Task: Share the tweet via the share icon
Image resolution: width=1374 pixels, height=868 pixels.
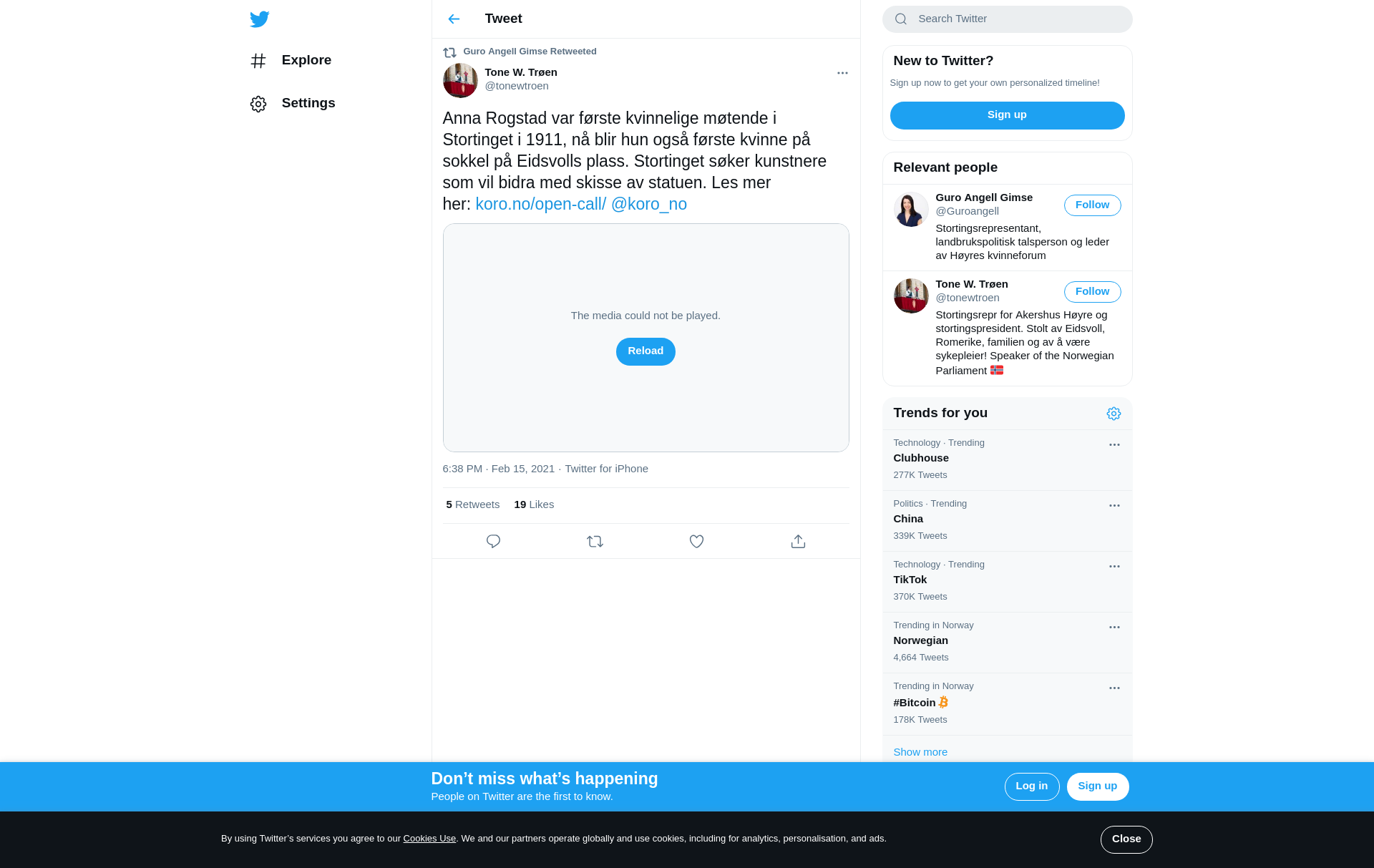Action: coord(798,542)
